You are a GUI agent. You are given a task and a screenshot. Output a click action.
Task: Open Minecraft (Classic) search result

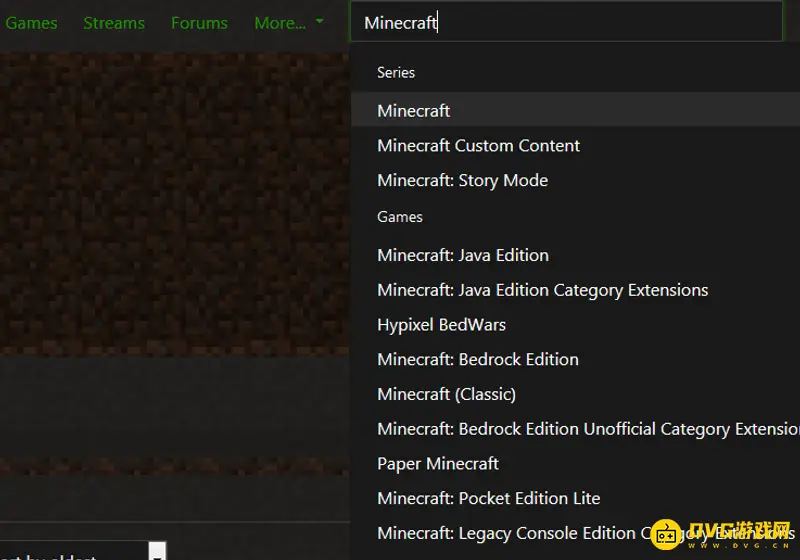pyautogui.click(x=446, y=394)
